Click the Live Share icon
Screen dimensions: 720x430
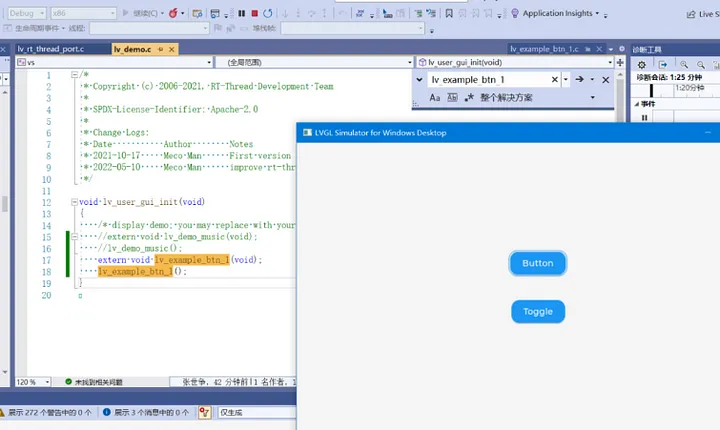(691, 14)
